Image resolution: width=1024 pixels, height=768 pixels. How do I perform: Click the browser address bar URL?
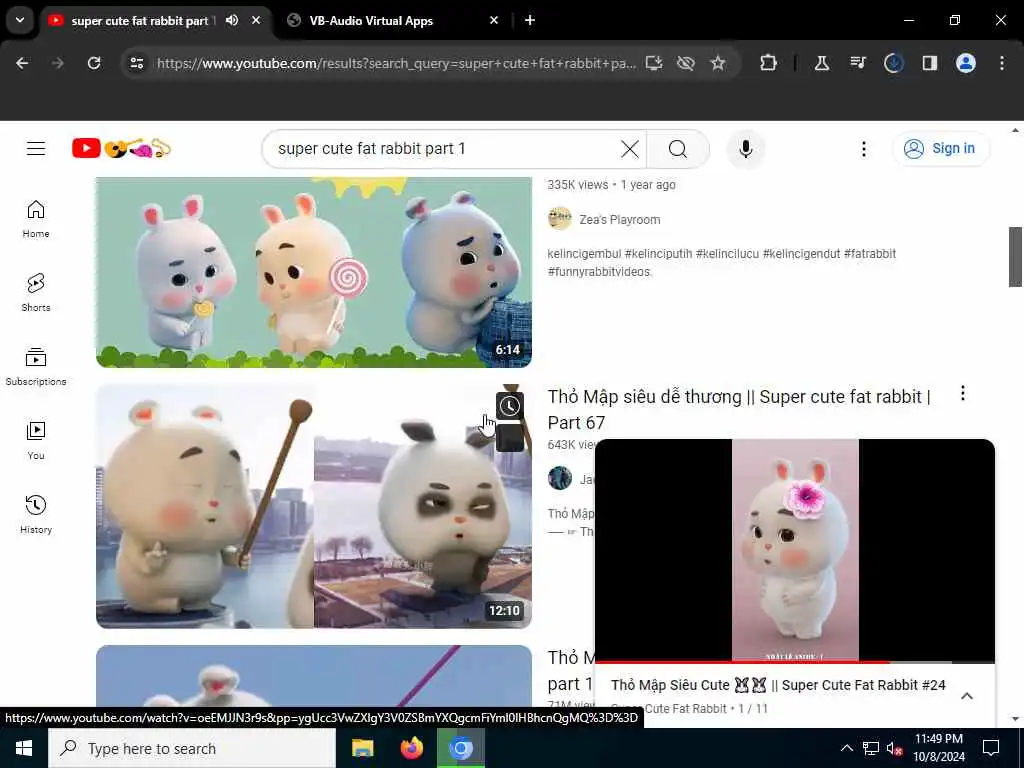point(396,63)
